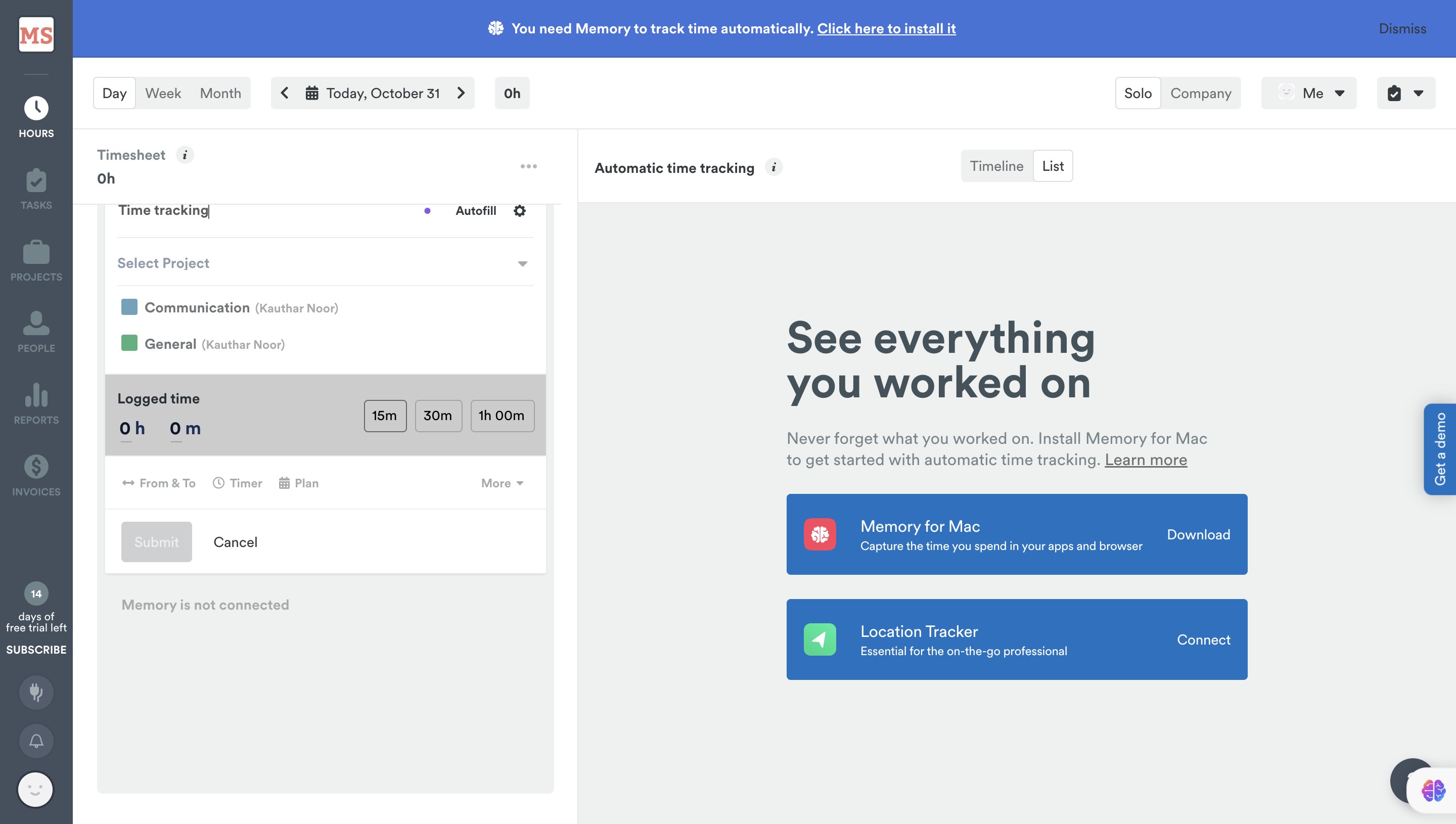Viewport: 1456px width, 824px height.
Task: Open Autofill settings gear icon
Action: coord(520,210)
